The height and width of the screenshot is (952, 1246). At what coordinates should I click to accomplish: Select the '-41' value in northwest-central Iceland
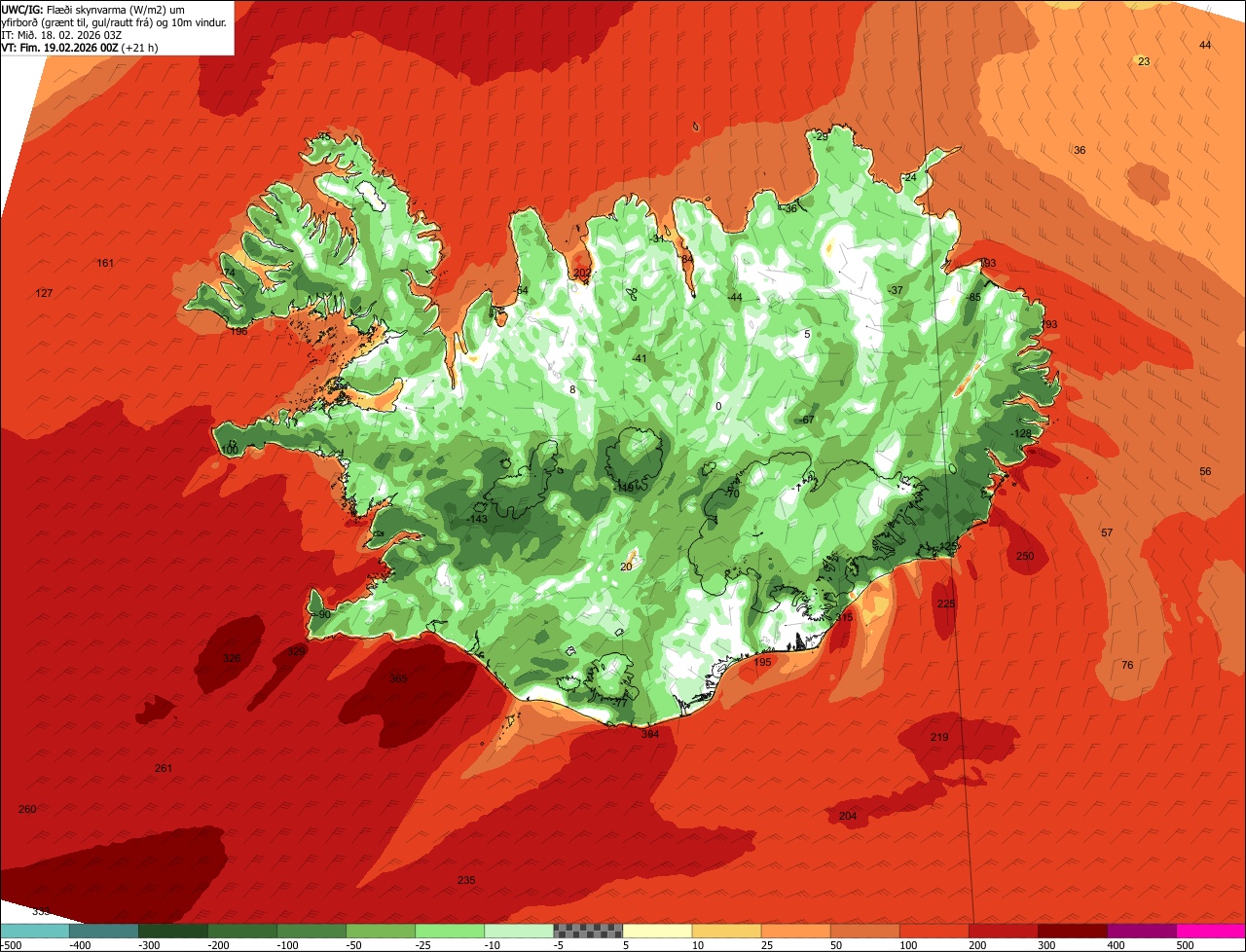pyautogui.click(x=639, y=358)
